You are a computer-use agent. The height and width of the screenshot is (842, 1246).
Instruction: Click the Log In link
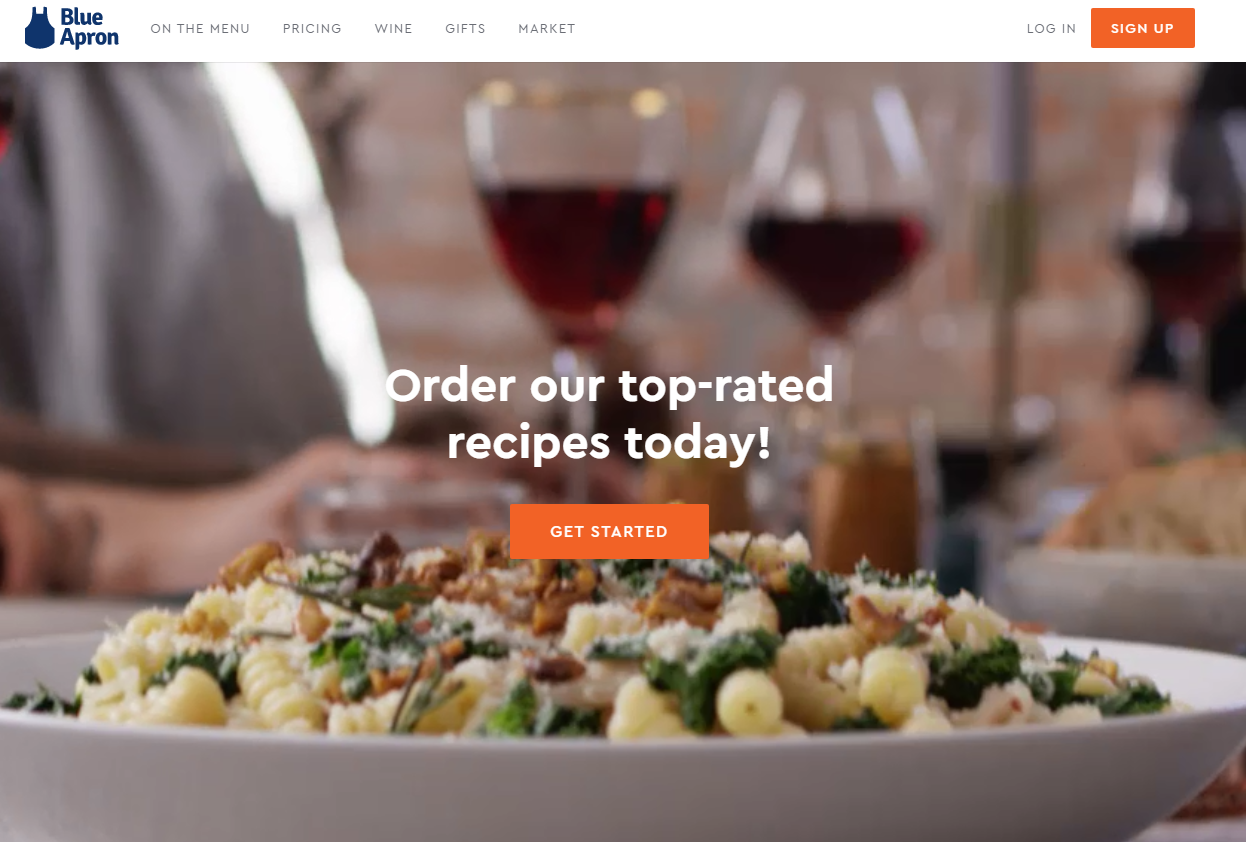tap(1051, 29)
